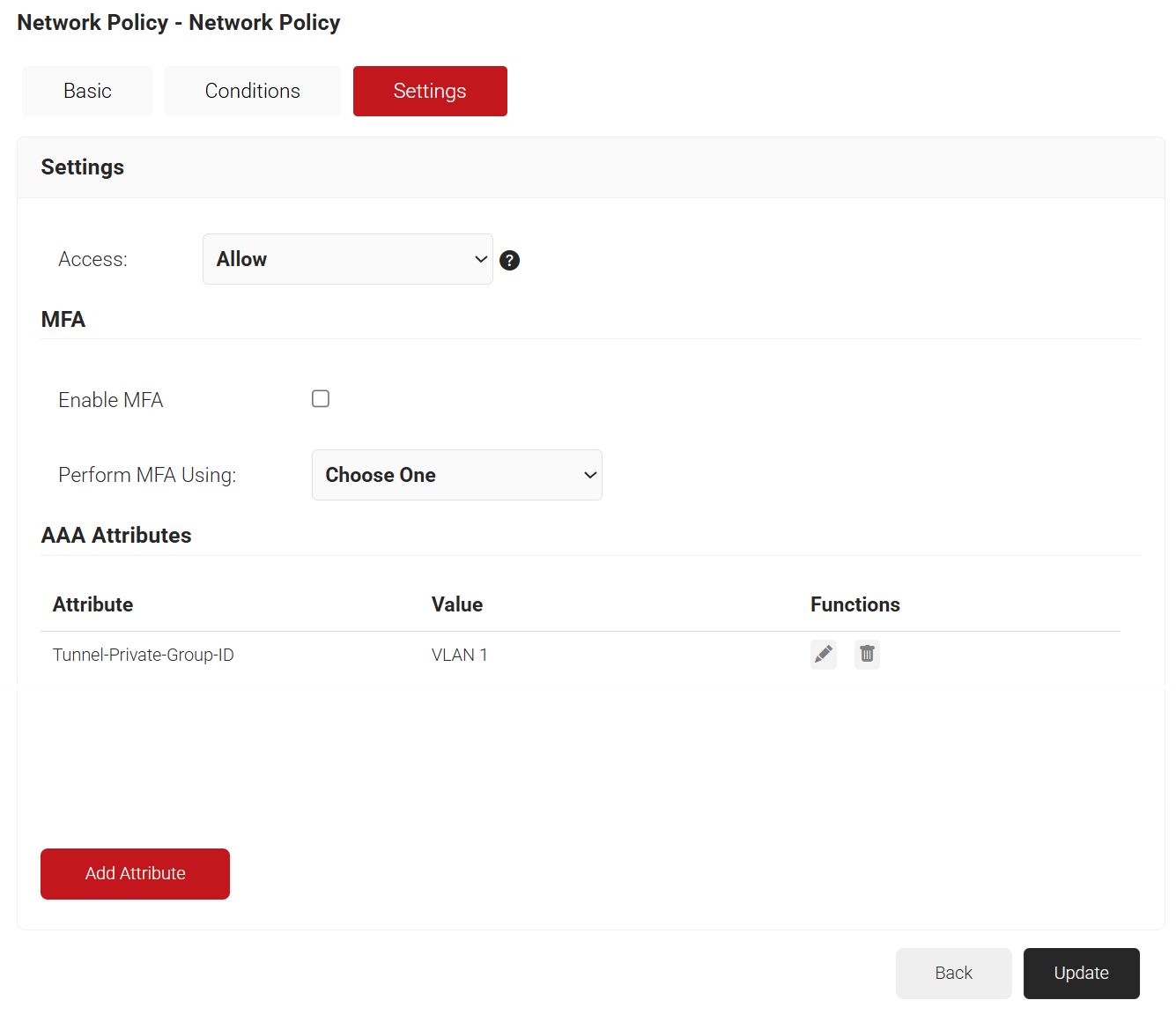Click the help question mark icon beside Access

coord(509,260)
